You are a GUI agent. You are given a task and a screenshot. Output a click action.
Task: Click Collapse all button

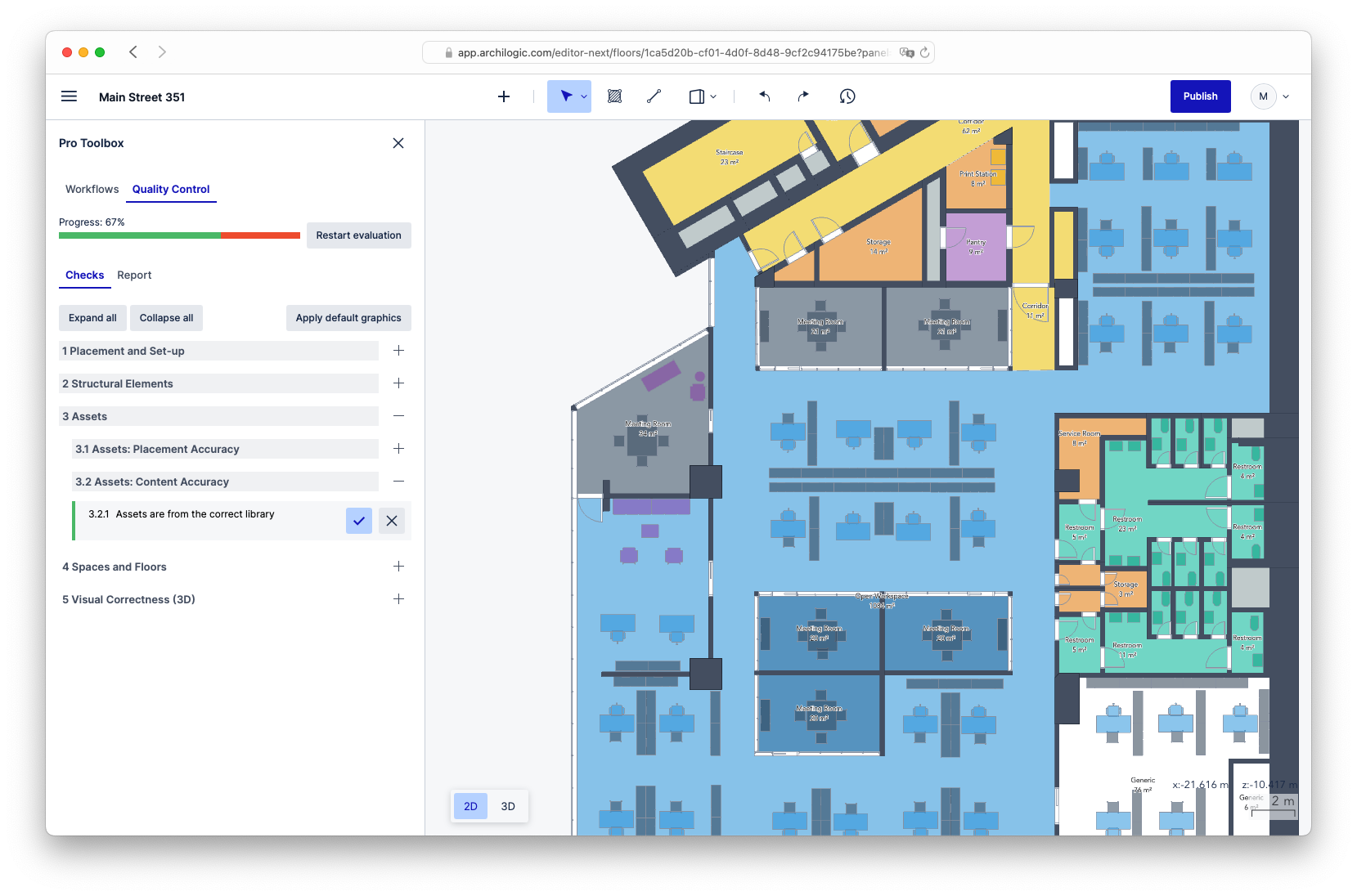click(166, 318)
